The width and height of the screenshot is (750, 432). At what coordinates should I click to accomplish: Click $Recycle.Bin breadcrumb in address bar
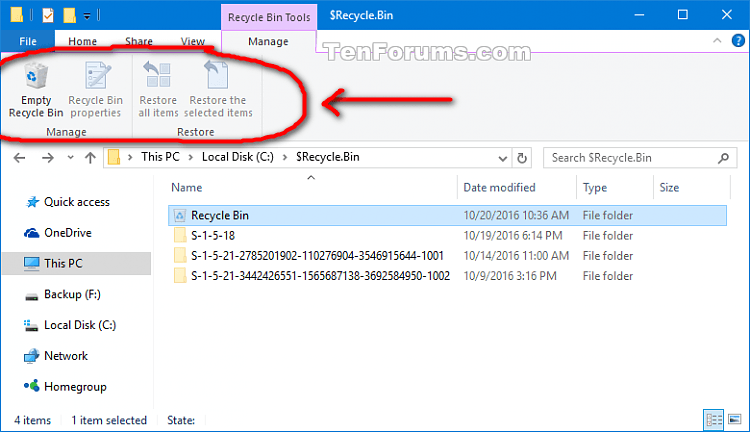pos(328,157)
